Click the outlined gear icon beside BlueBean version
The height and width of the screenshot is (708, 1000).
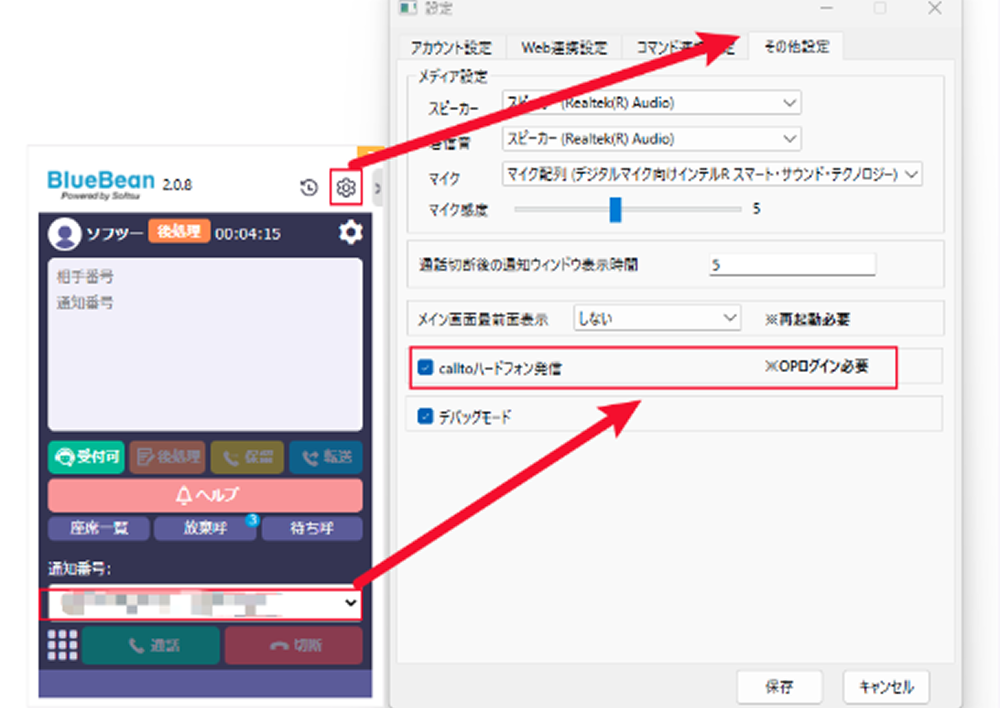pos(346,188)
